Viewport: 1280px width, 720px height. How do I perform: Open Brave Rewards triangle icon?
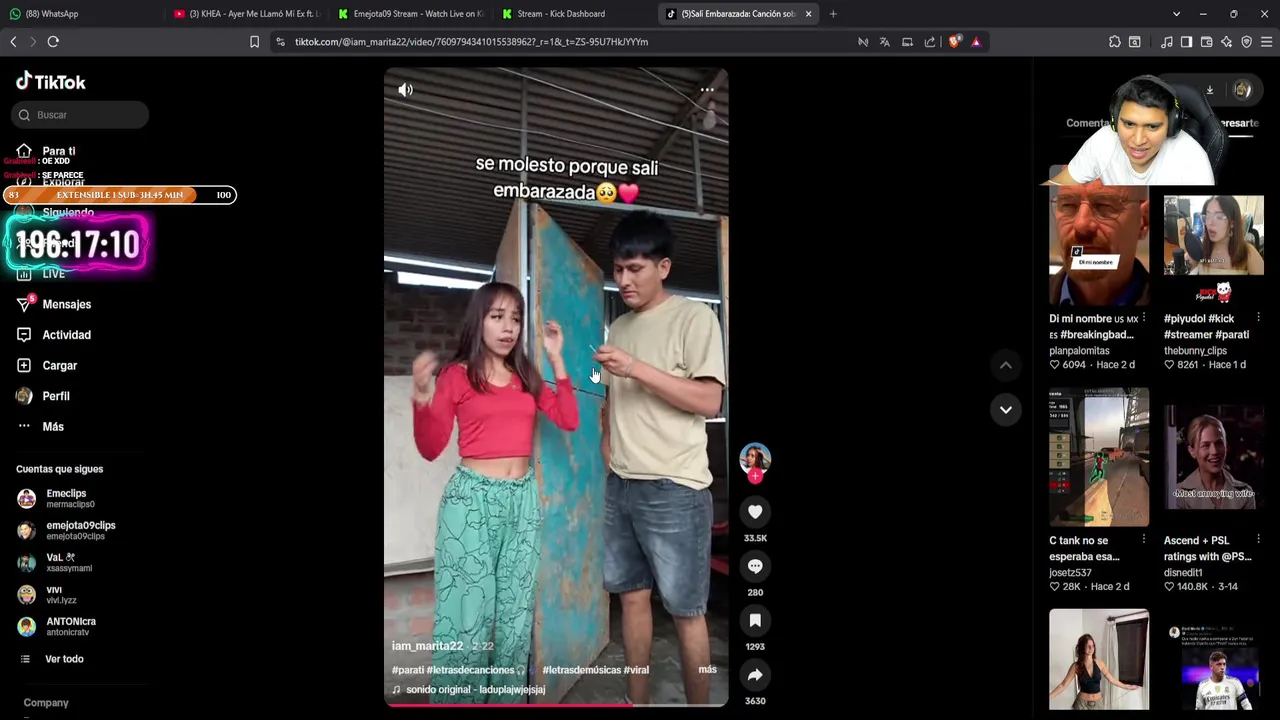[x=976, y=42]
